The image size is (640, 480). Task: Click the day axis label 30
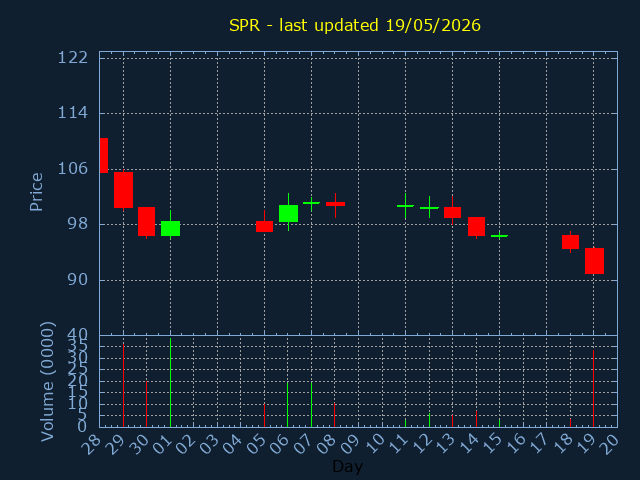click(138, 444)
